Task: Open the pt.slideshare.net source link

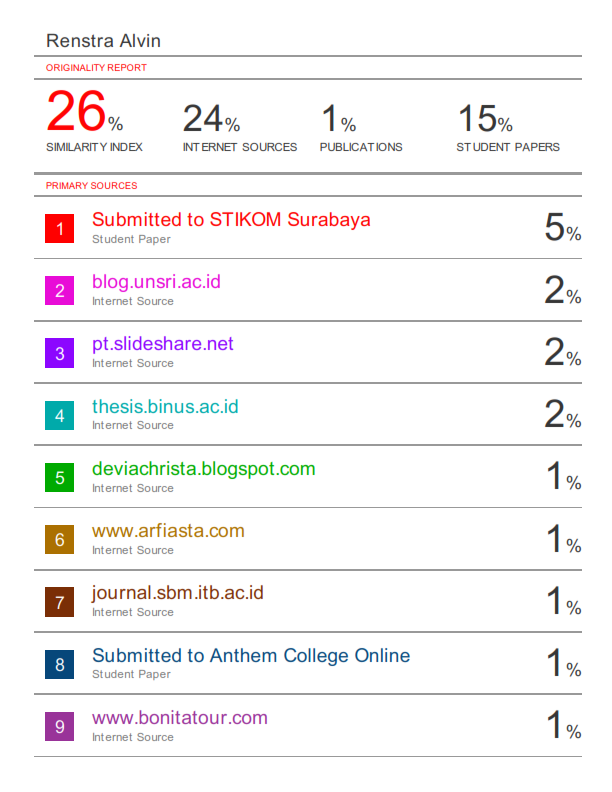Action: 163,344
